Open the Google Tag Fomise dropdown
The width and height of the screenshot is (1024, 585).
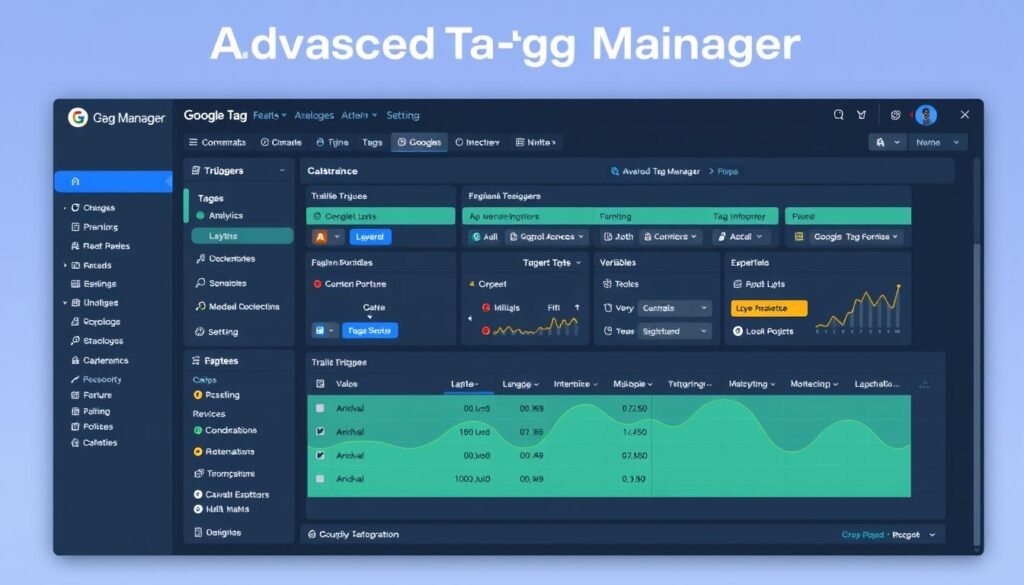(x=856, y=237)
